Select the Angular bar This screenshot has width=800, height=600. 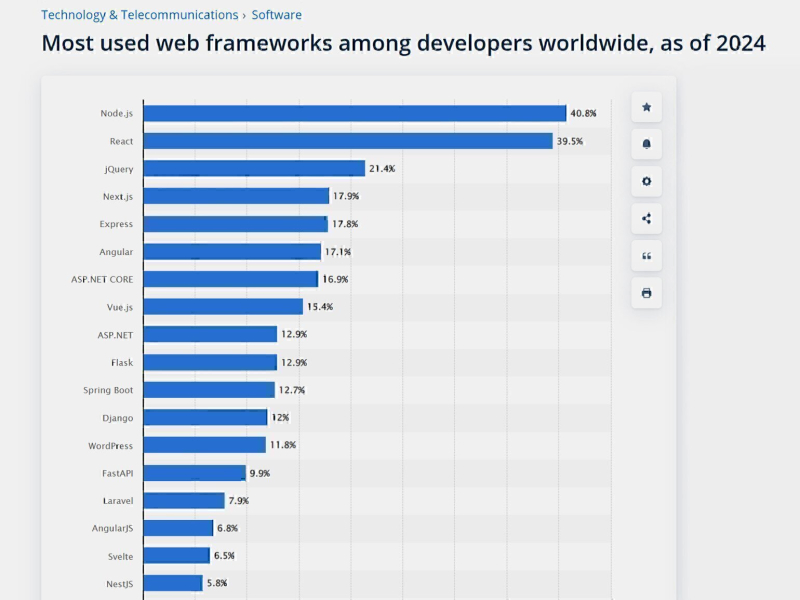point(232,252)
